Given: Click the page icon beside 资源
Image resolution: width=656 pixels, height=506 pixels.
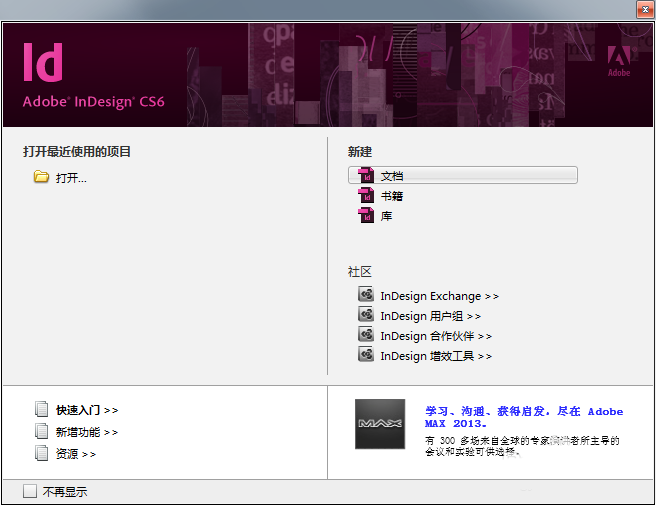Looking at the screenshot, I should [x=41, y=453].
